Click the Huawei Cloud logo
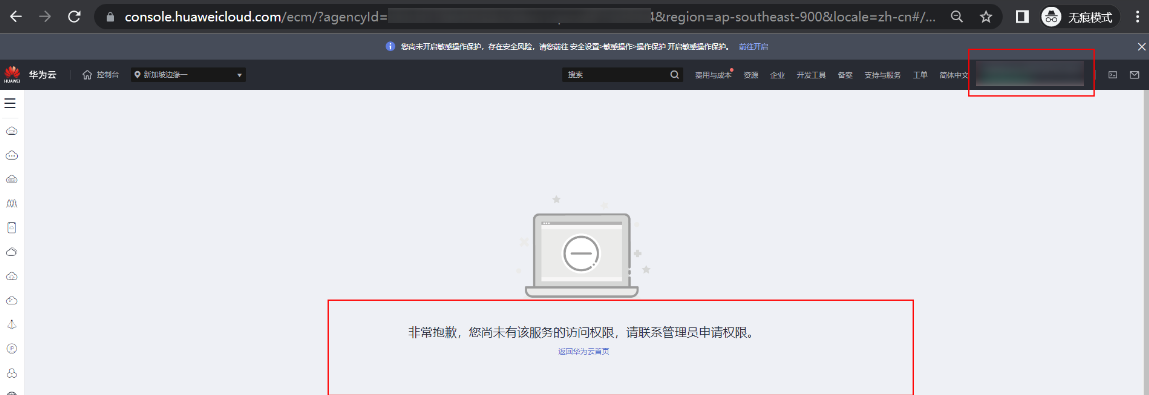This screenshot has width=1149, height=395. (x=12, y=75)
